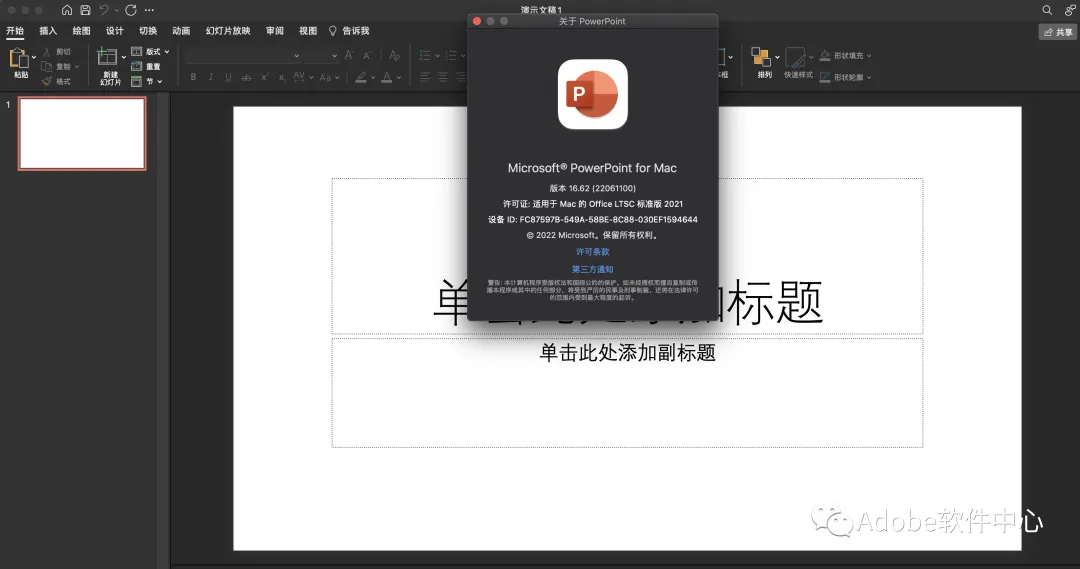Toggle Bold formatting

[x=193, y=77]
